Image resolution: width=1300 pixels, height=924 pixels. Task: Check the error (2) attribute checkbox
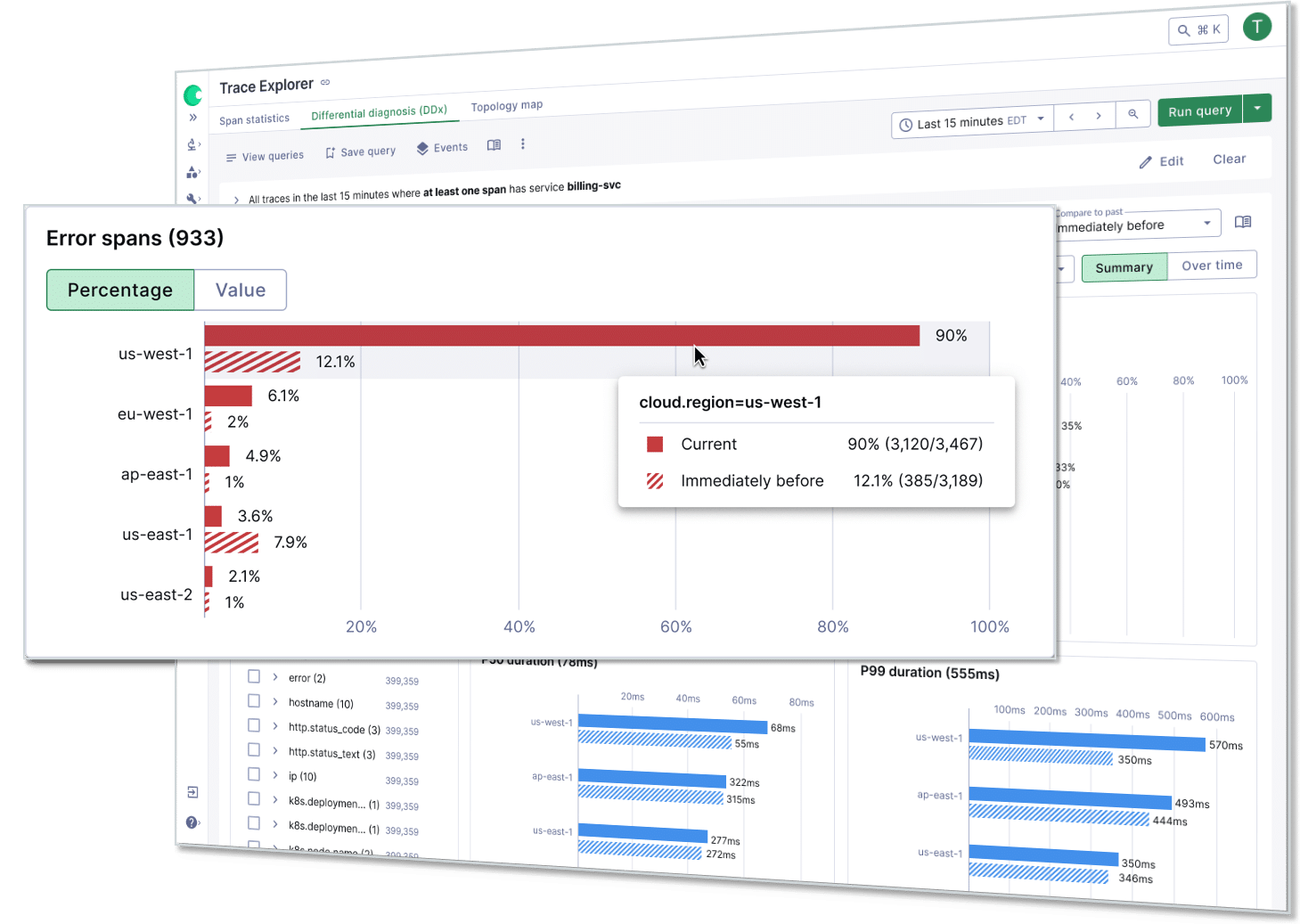[x=254, y=676]
